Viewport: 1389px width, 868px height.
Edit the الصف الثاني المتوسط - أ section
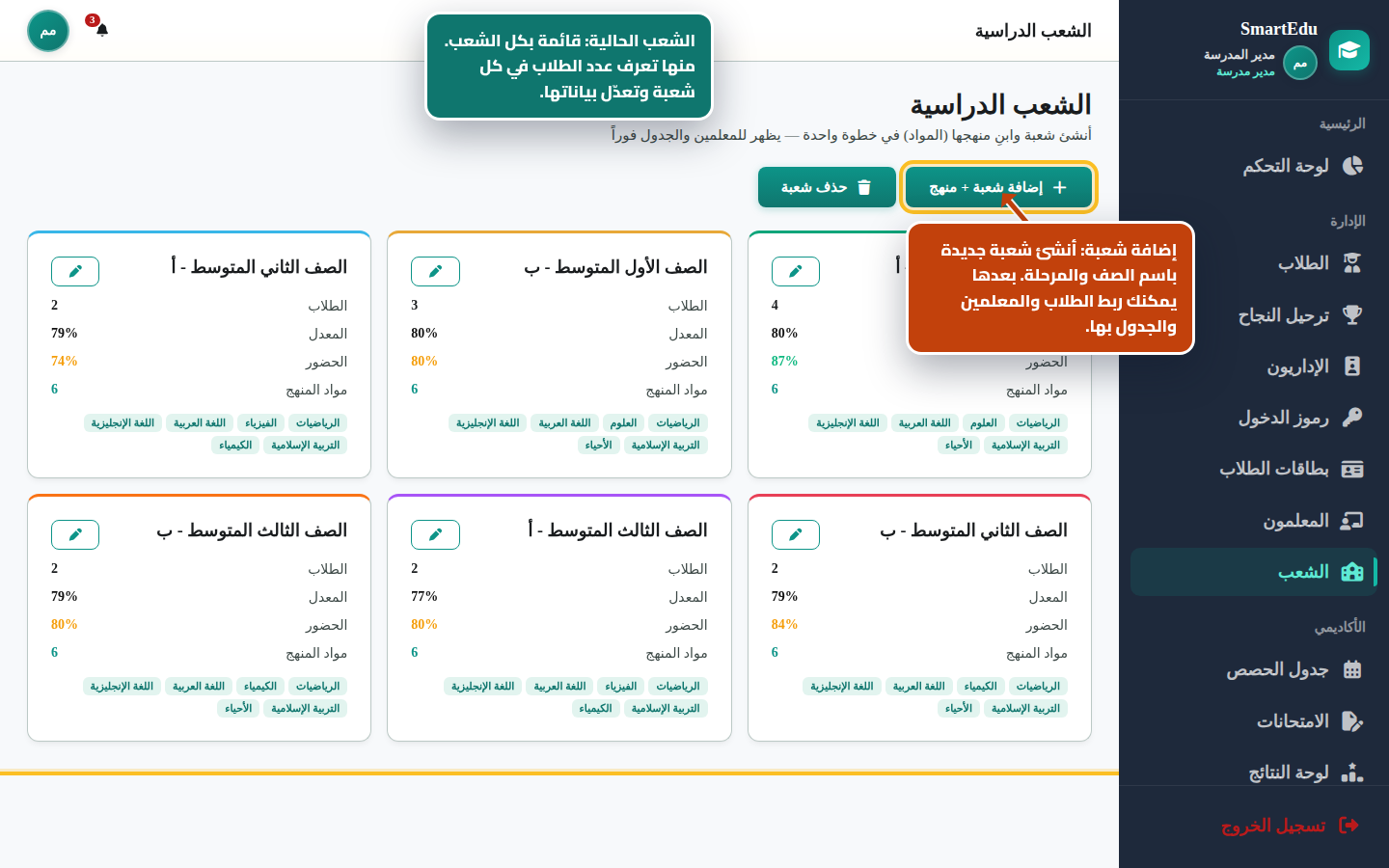point(75,271)
